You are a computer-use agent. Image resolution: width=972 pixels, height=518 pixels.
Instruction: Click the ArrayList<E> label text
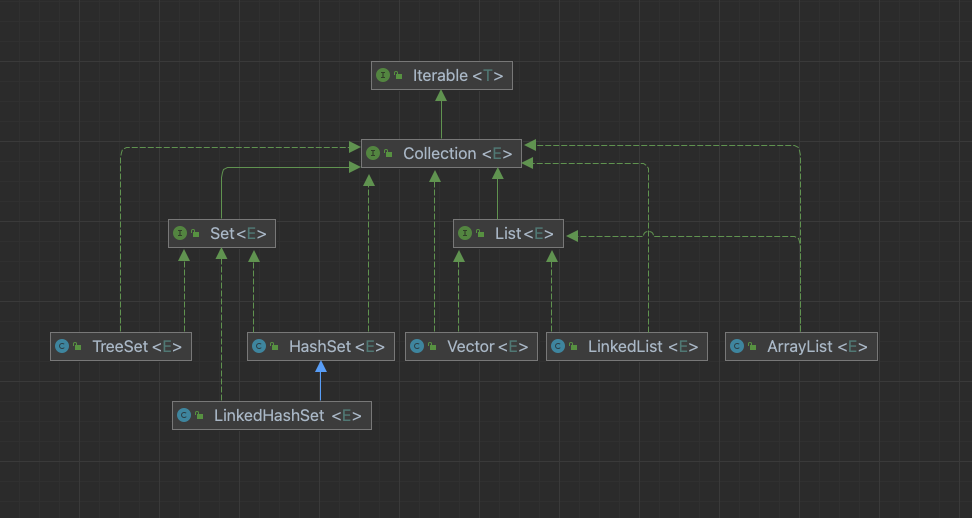coord(818,346)
